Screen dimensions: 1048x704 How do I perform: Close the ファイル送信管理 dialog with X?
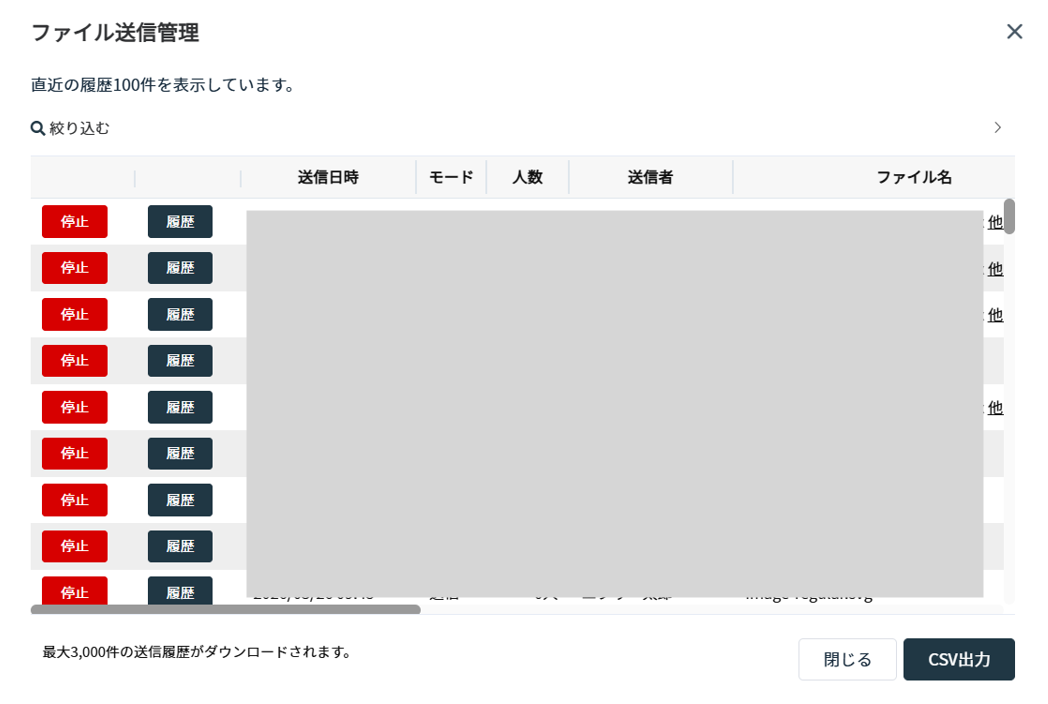(1014, 32)
